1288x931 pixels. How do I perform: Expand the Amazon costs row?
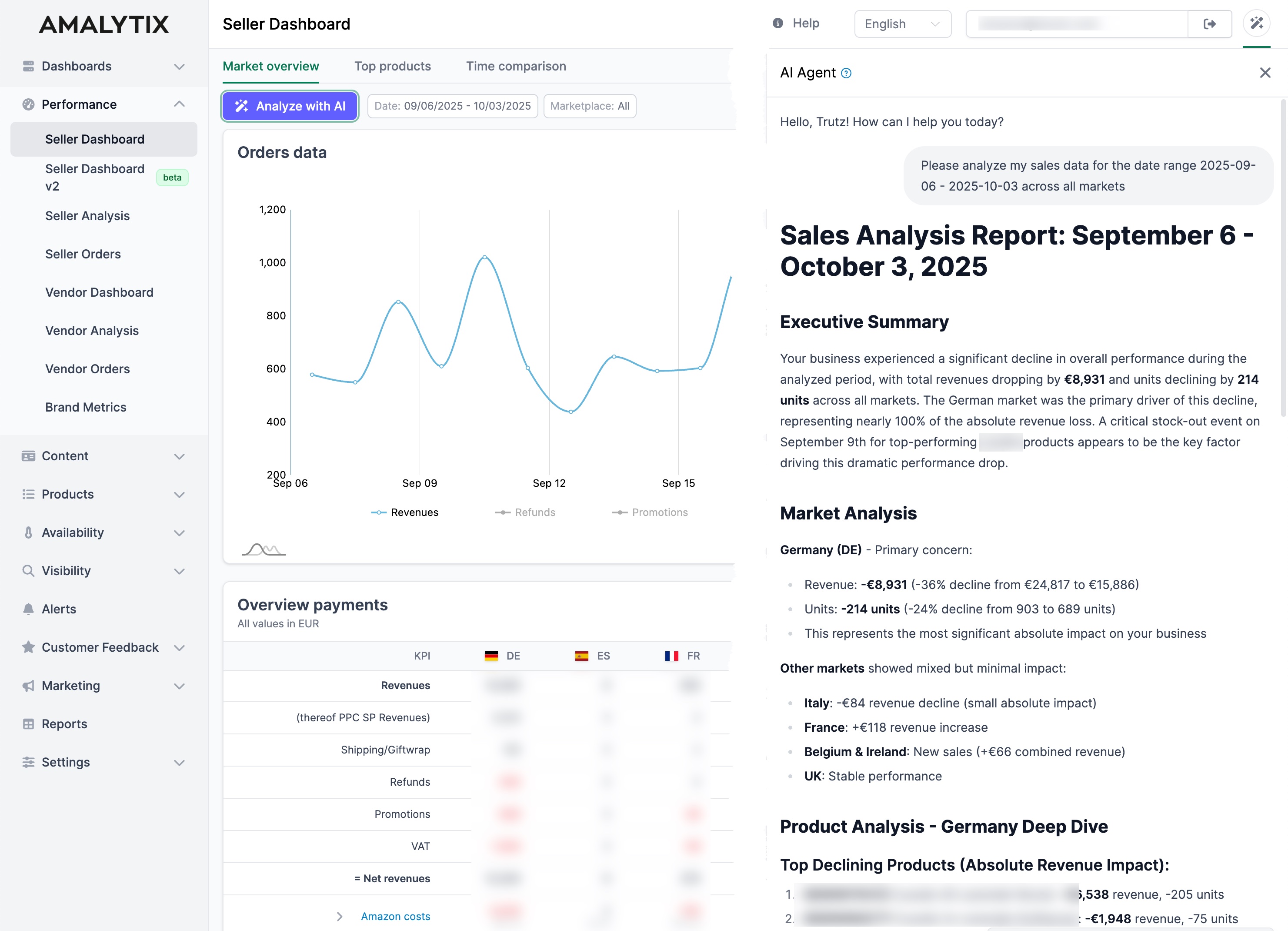point(340,916)
